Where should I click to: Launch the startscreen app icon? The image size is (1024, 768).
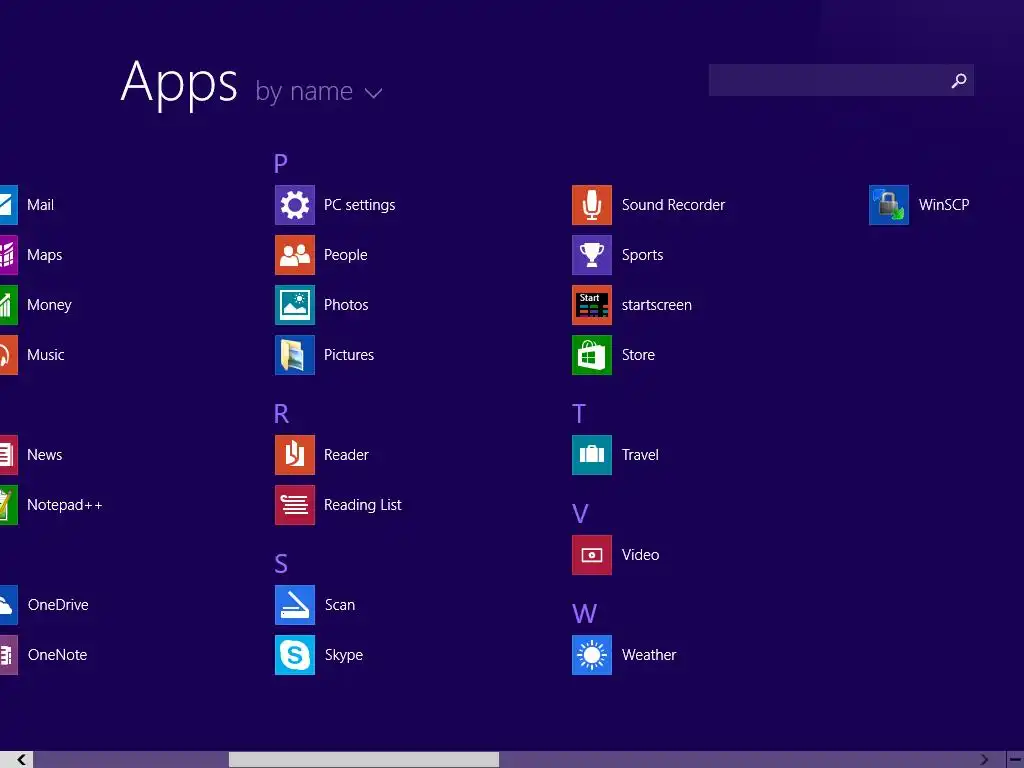click(592, 305)
